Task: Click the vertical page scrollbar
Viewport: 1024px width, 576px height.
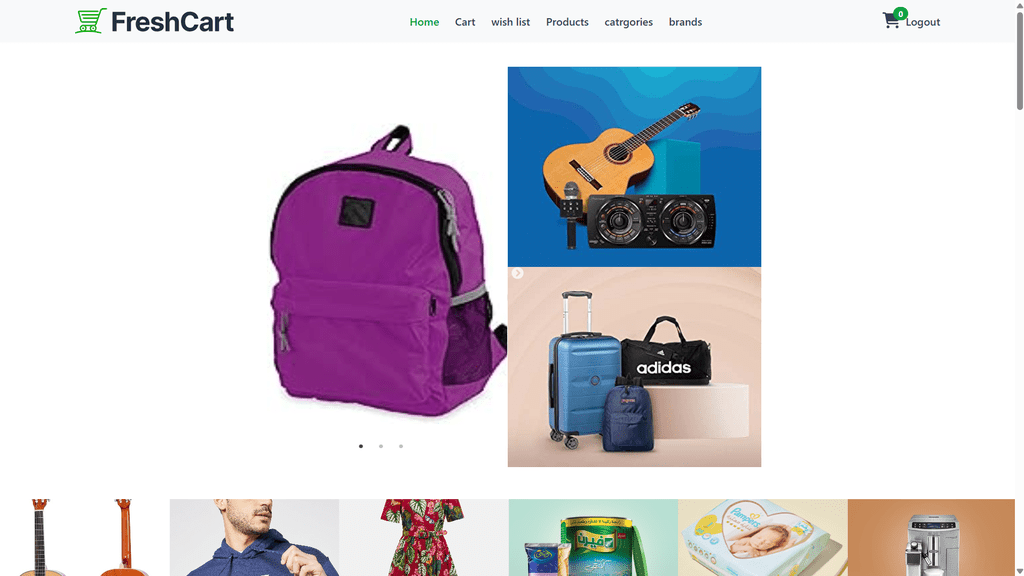Action: (1019, 288)
